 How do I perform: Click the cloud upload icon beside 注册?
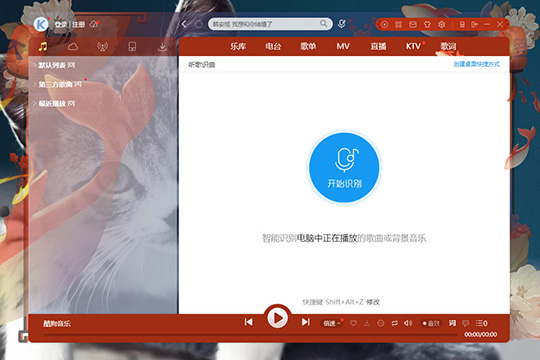(x=94, y=24)
